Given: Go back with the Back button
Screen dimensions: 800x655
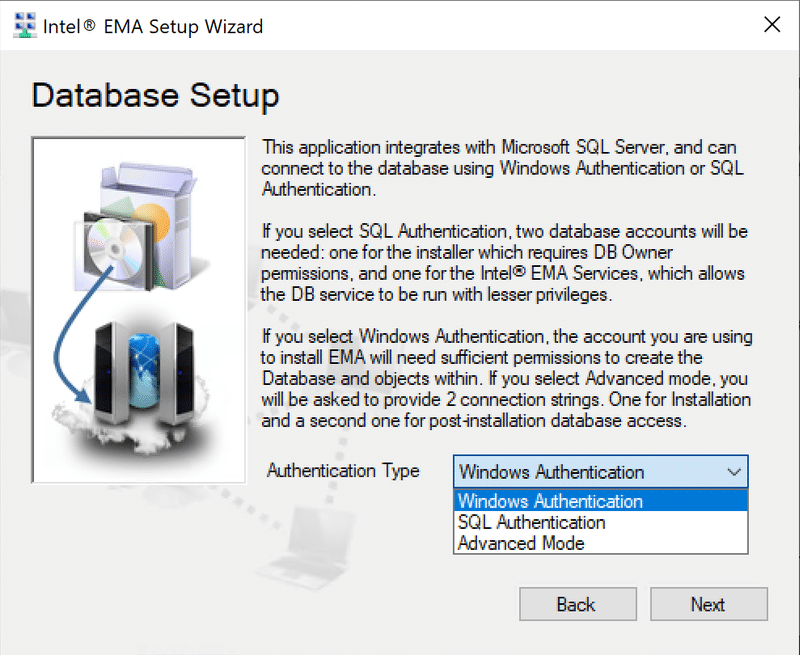Looking at the screenshot, I should point(575,604).
